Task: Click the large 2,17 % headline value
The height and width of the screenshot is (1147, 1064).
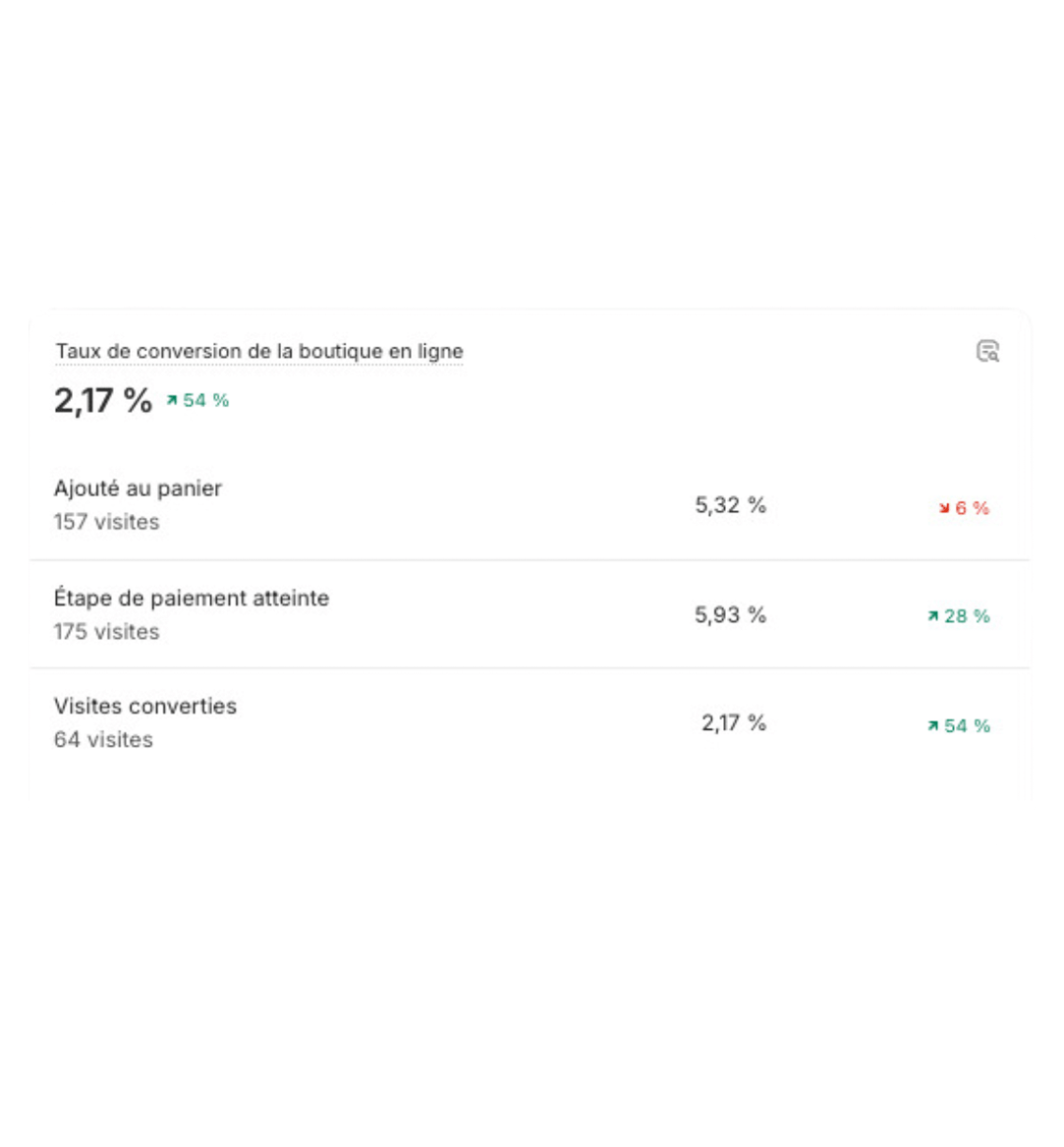Action: [x=103, y=400]
